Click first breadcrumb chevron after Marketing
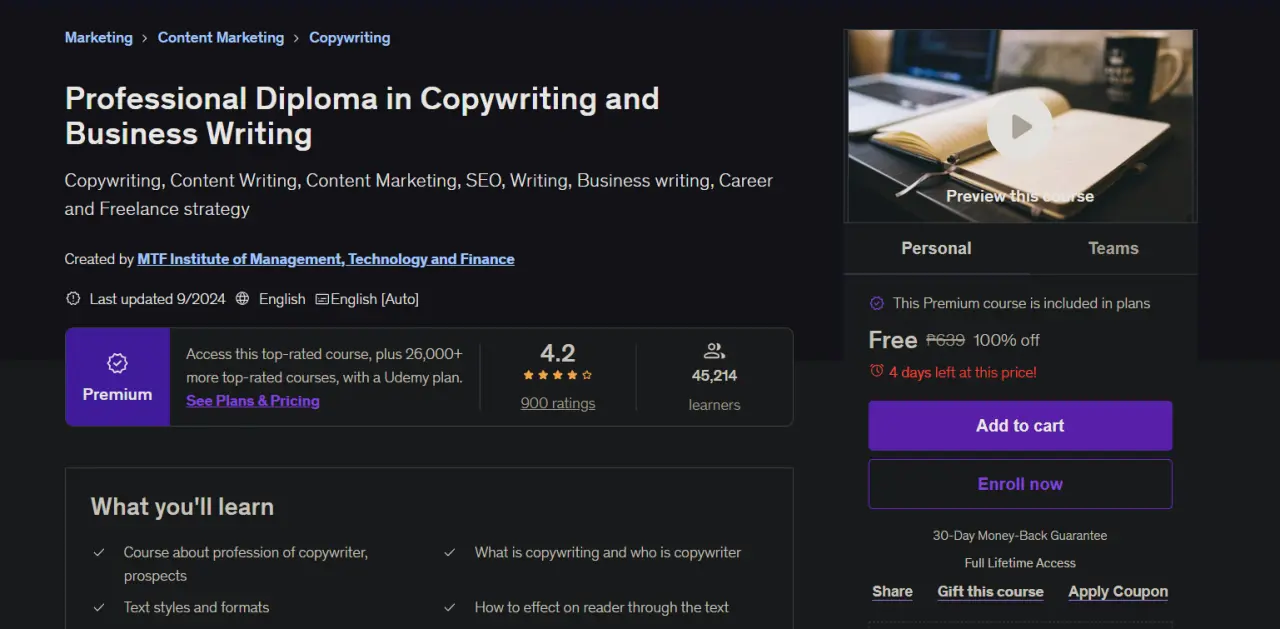 tap(145, 38)
